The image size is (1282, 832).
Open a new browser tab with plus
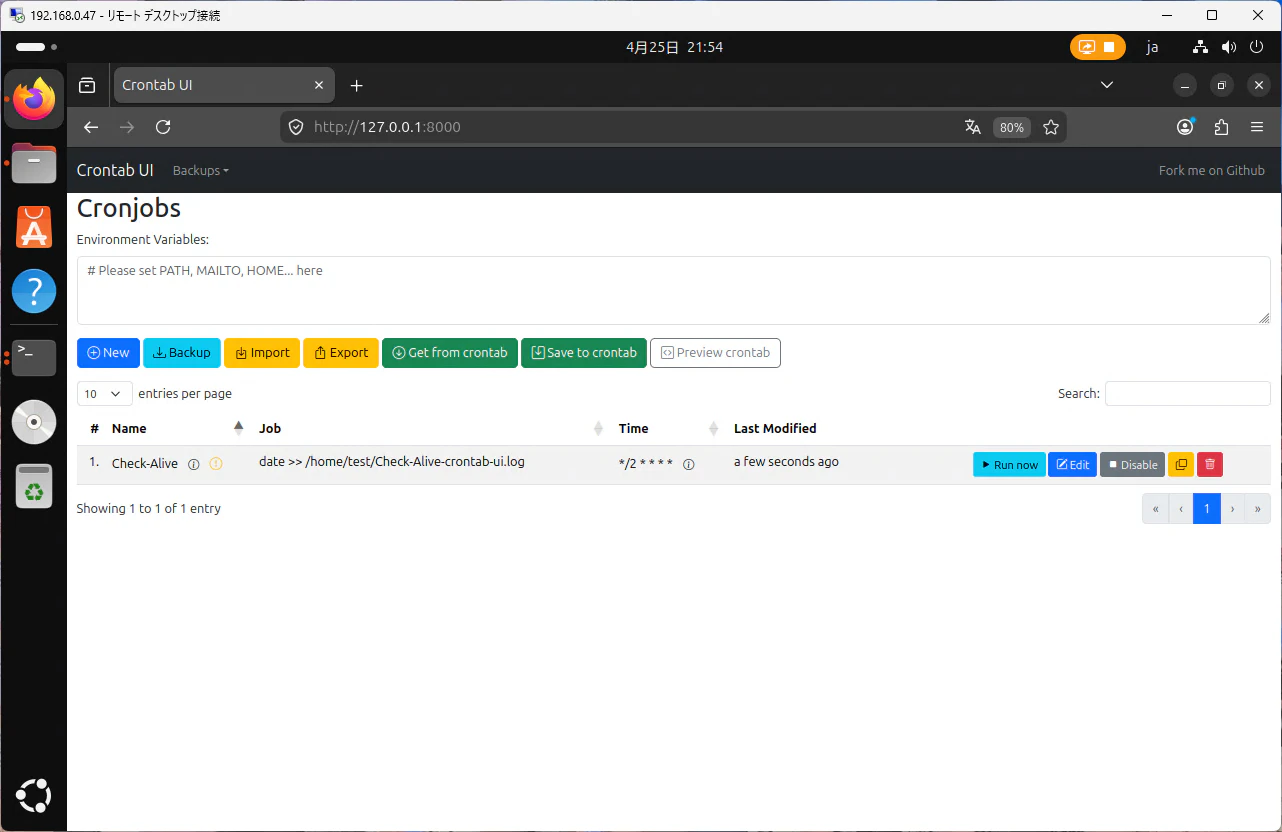tap(356, 85)
